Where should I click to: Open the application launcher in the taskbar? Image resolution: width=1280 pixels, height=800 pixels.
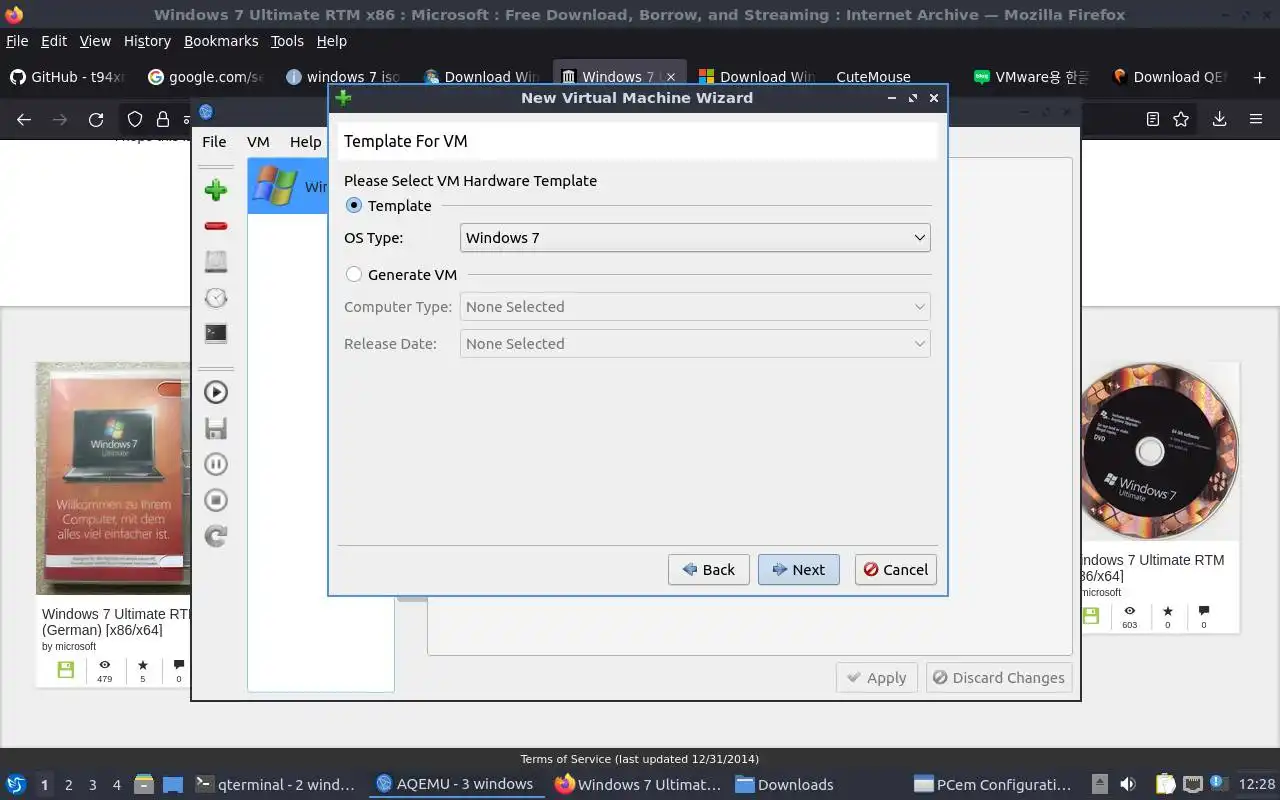16,784
